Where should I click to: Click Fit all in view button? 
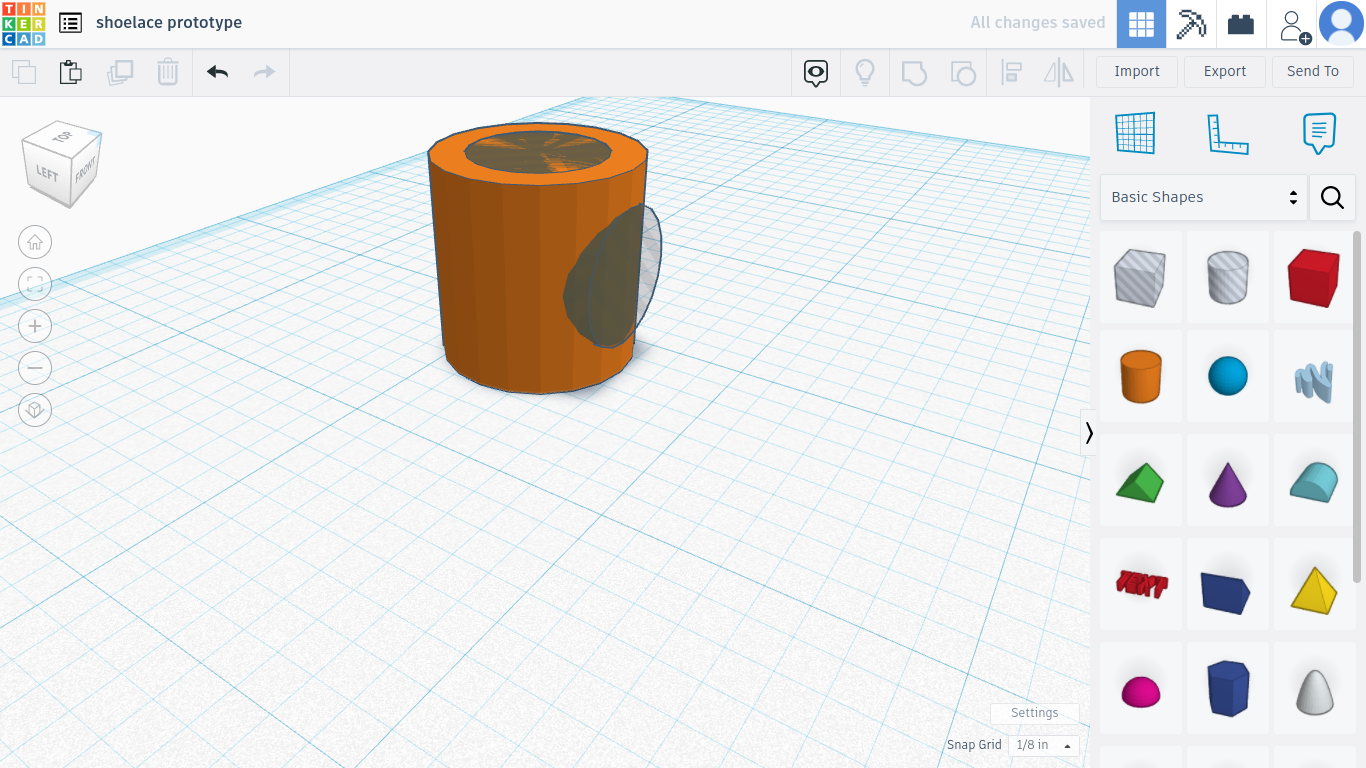35,284
